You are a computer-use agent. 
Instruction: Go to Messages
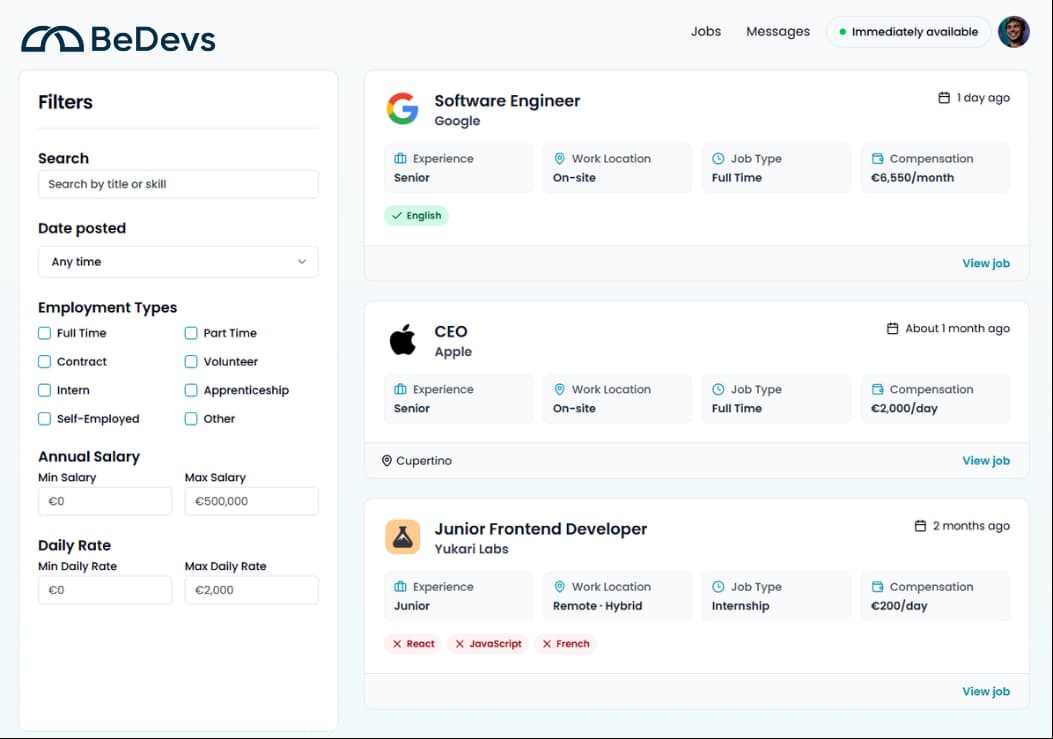[x=778, y=31]
